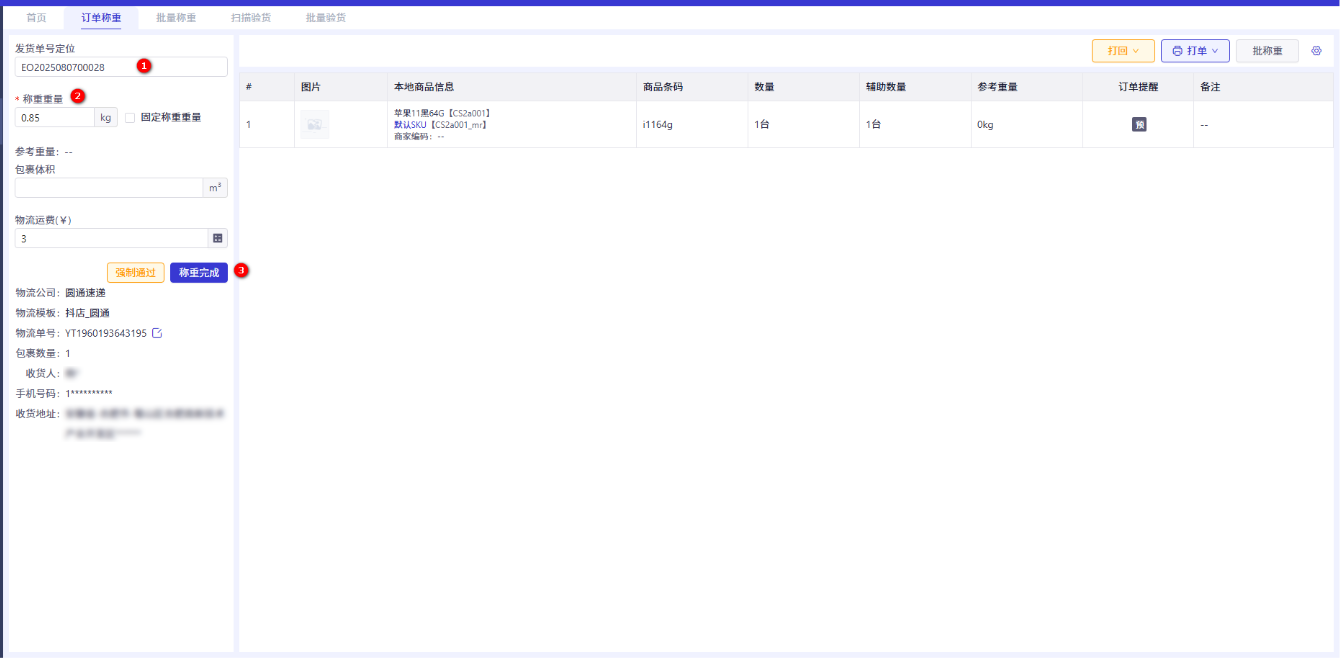
Task: Switch to the 批量称重 tab
Action: [x=176, y=18]
